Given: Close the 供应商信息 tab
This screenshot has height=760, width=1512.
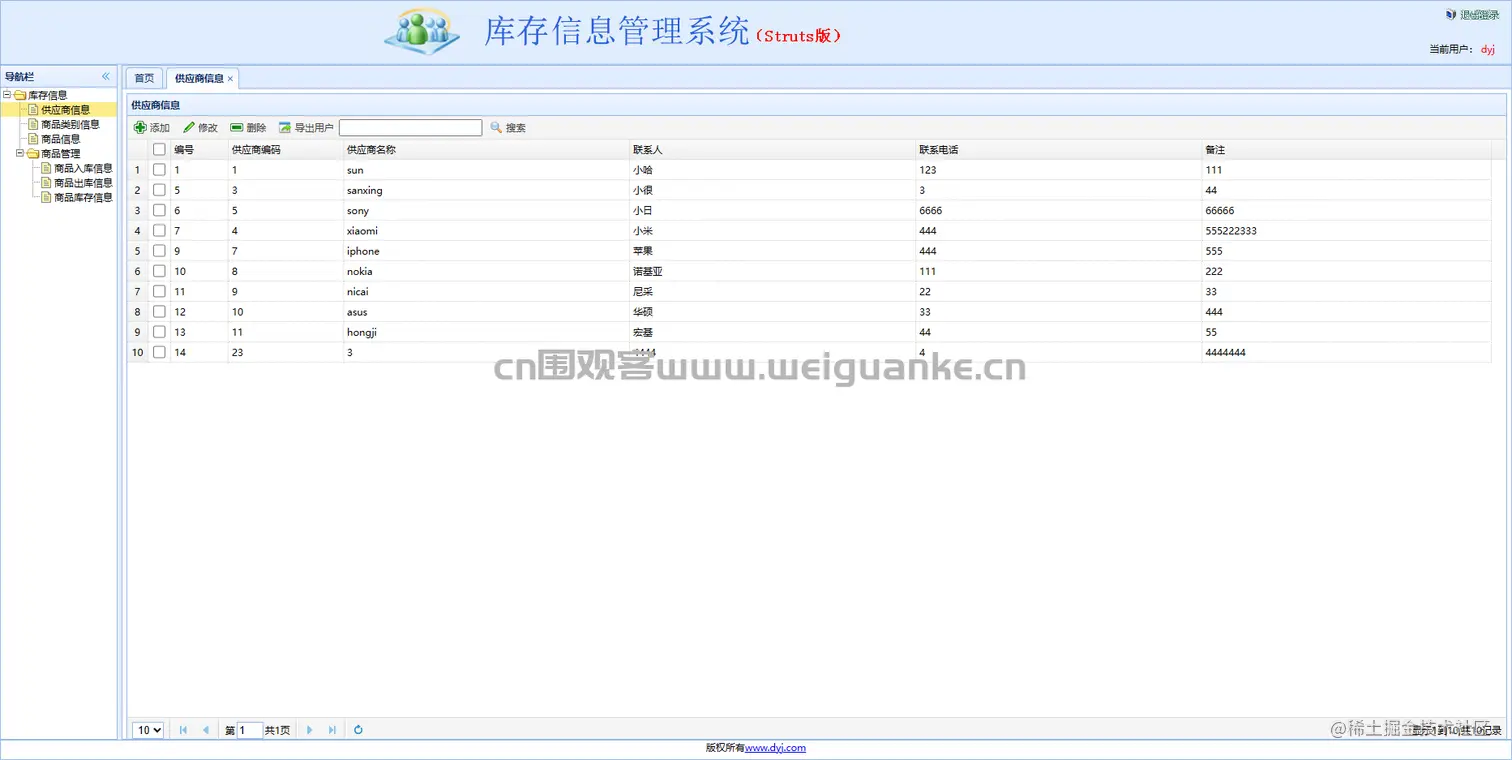Looking at the screenshot, I should click(231, 79).
